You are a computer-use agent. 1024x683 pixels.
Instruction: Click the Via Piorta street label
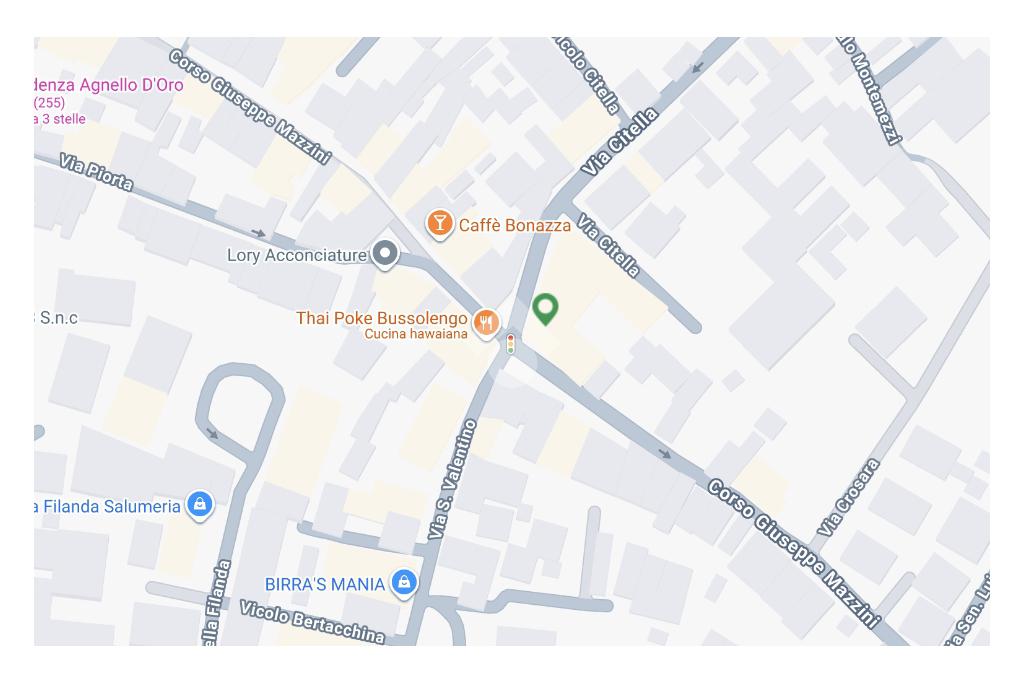click(x=96, y=172)
